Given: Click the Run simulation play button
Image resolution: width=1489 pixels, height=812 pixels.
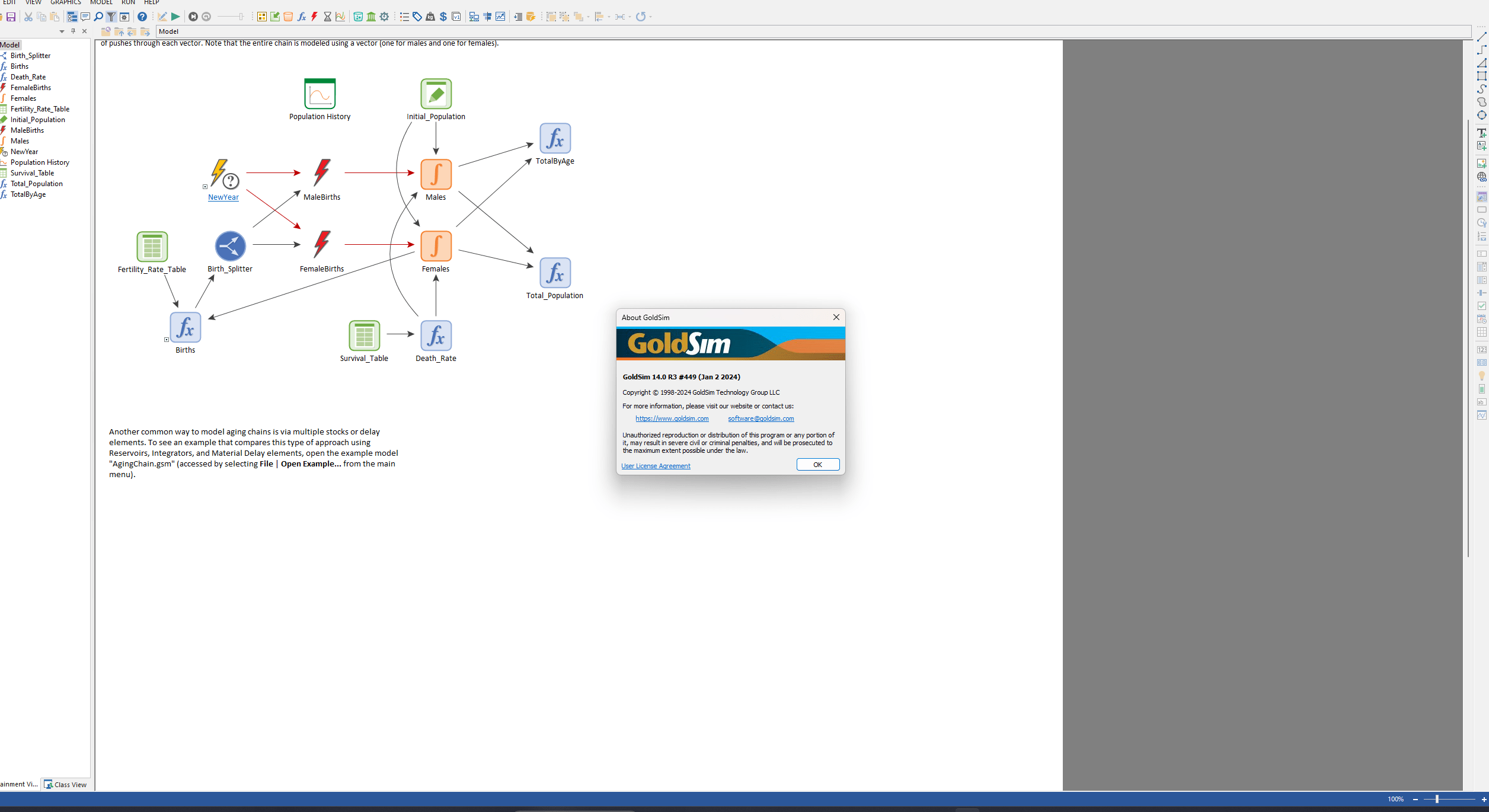Looking at the screenshot, I should (x=174, y=17).
